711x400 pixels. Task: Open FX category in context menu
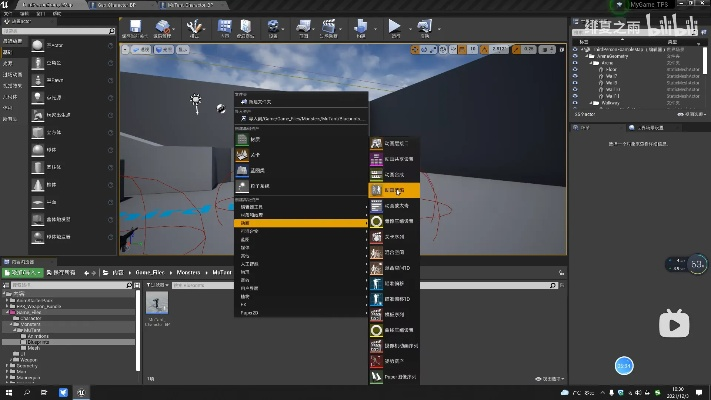pyautogui.click(x=301, y=305)
